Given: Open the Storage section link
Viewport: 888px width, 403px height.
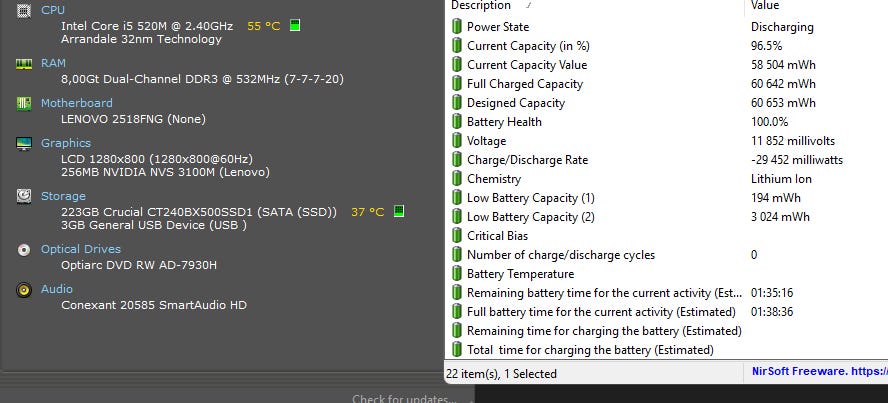Looking at the screenshot, I should point(63,196).
